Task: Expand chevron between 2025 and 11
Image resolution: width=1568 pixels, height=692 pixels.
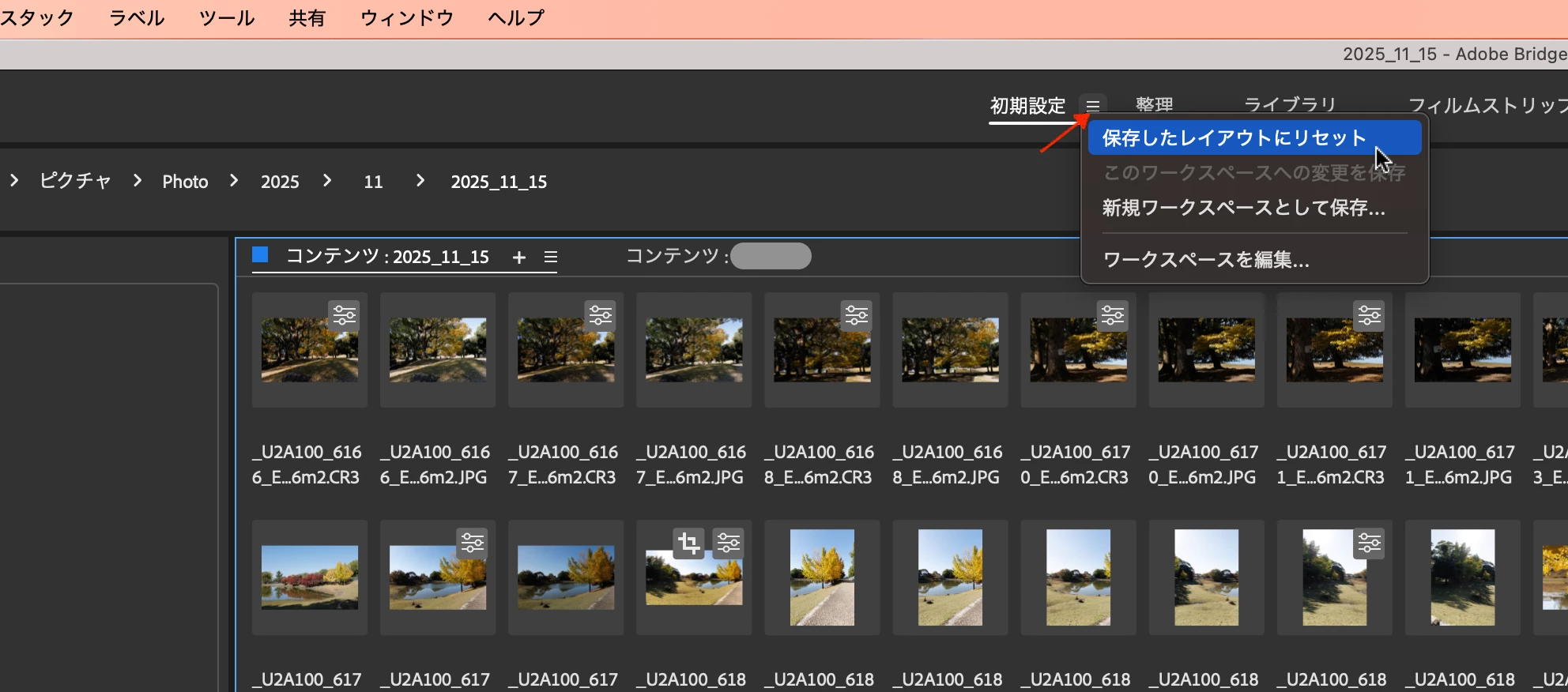Action: click(327, 181)
